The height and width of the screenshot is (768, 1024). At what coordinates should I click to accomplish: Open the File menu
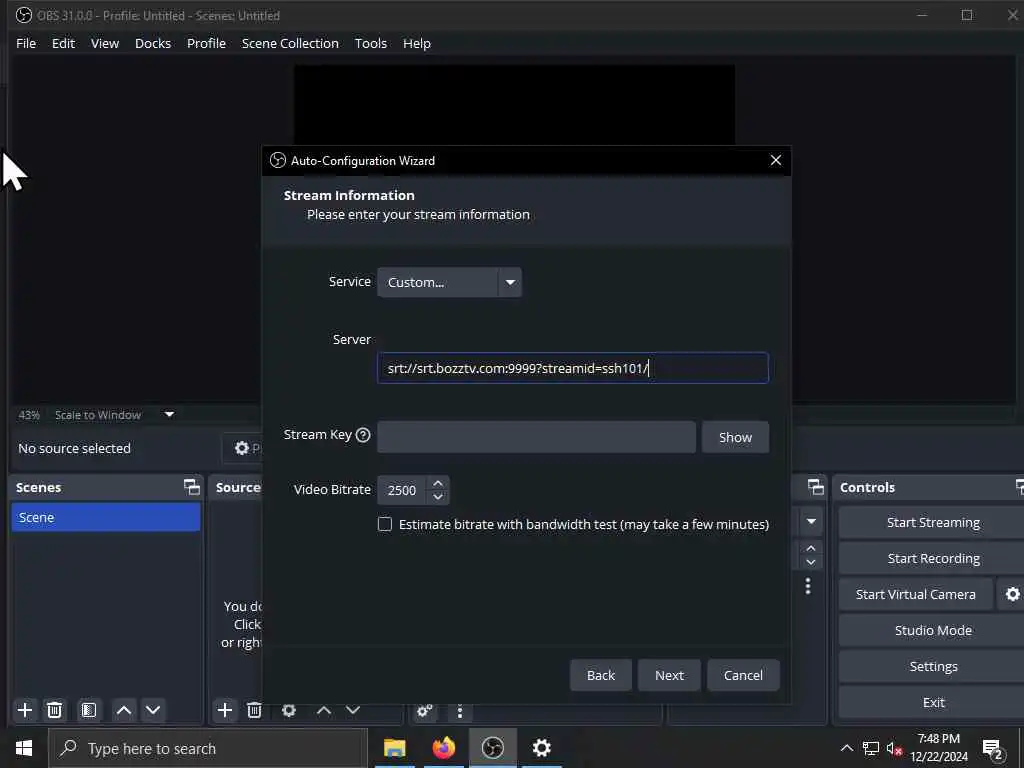tap(26, 43)
